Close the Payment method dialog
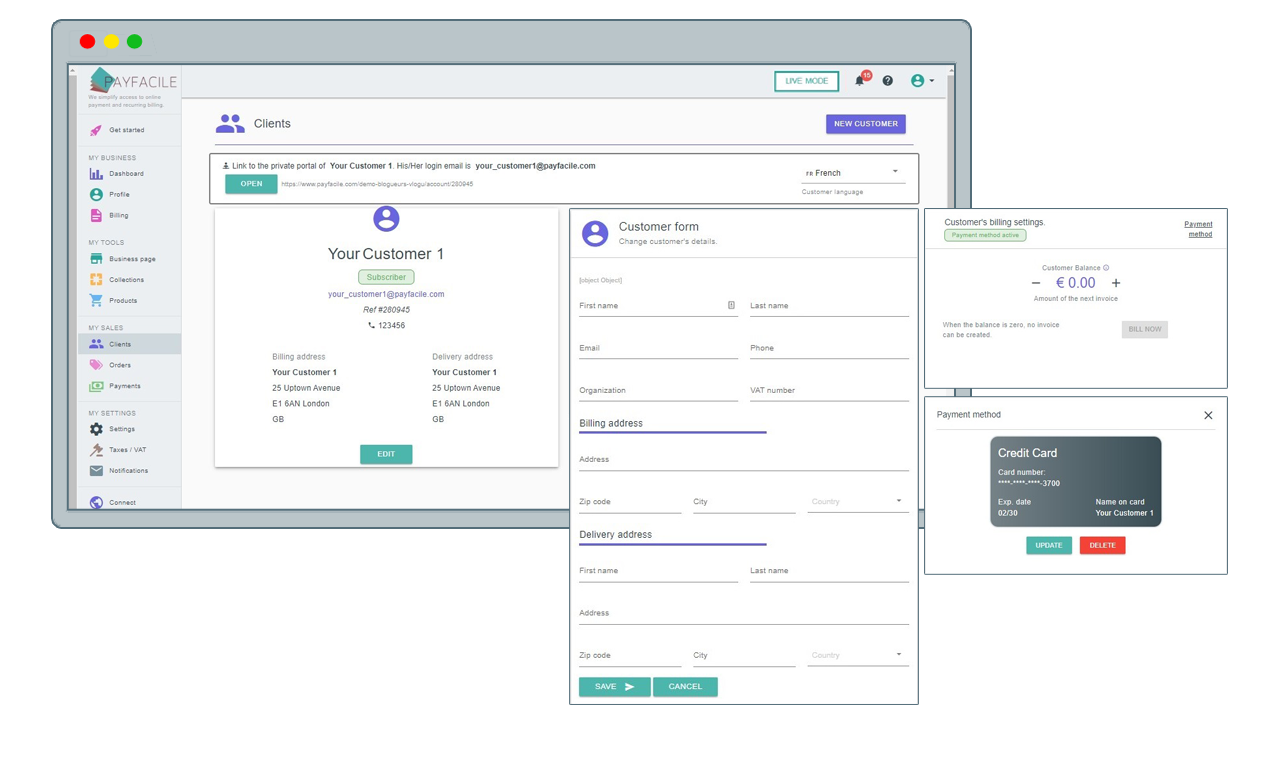1280x763 pixels. 1208,415
